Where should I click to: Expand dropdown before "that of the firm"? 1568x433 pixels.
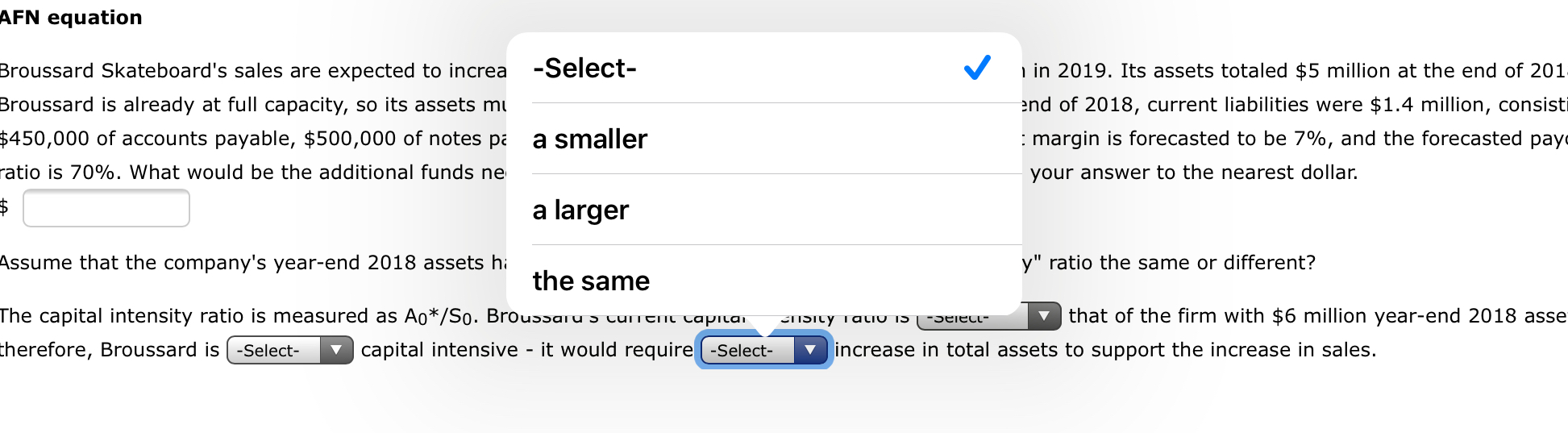(975, 318)
